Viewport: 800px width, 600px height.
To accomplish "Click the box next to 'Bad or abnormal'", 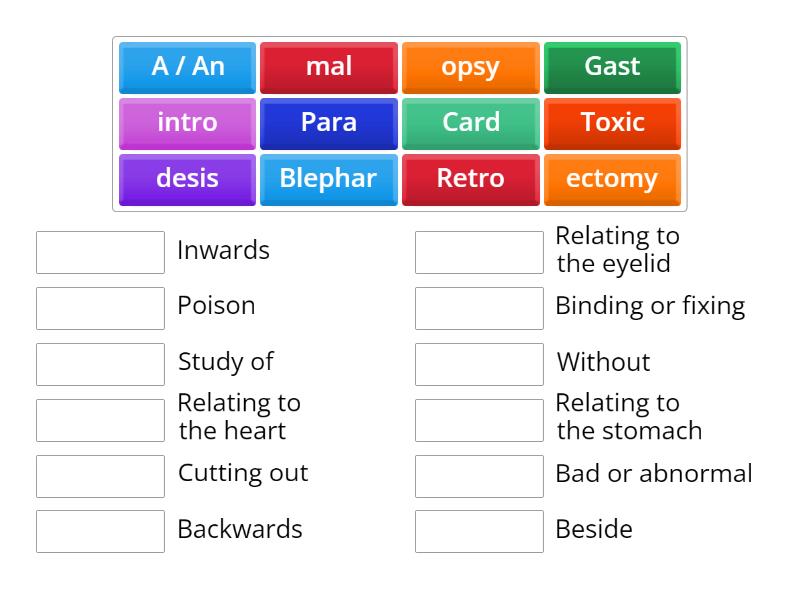I will (479, 476).
